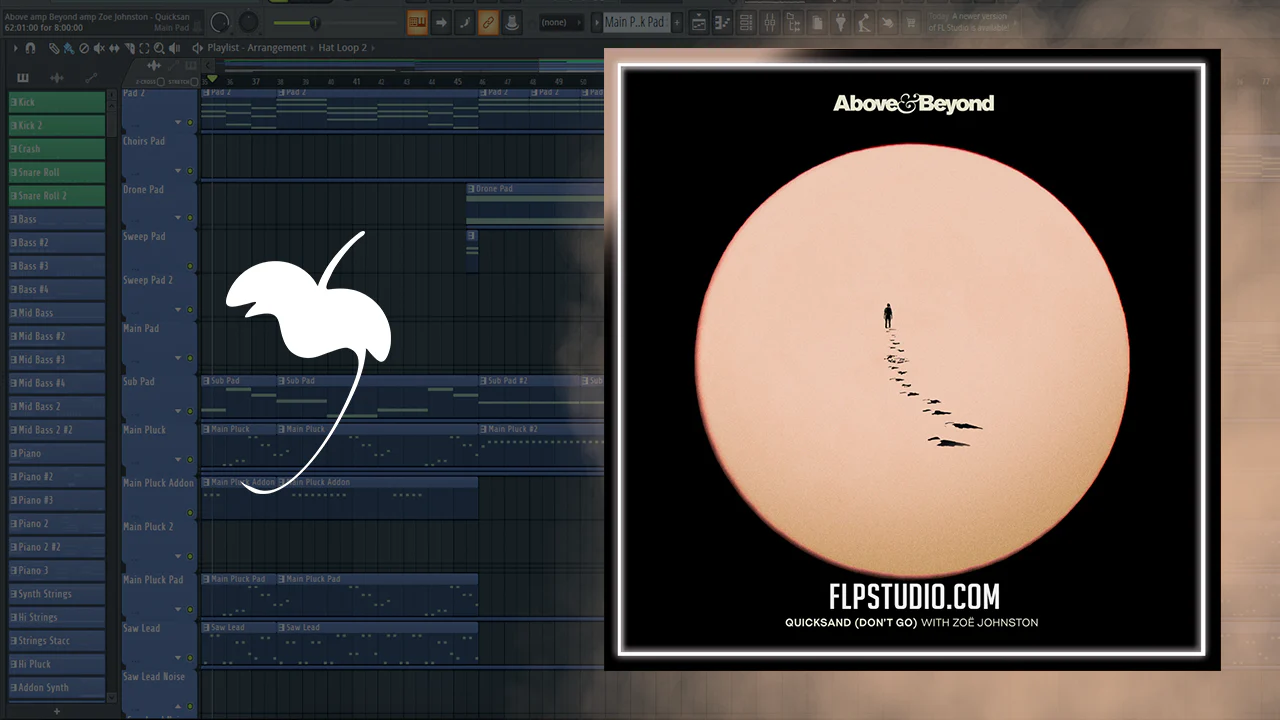This screenshot has height=720, width=1280.
Task: Click the left knob in top toolbar
Action: (x=221, y=22)
